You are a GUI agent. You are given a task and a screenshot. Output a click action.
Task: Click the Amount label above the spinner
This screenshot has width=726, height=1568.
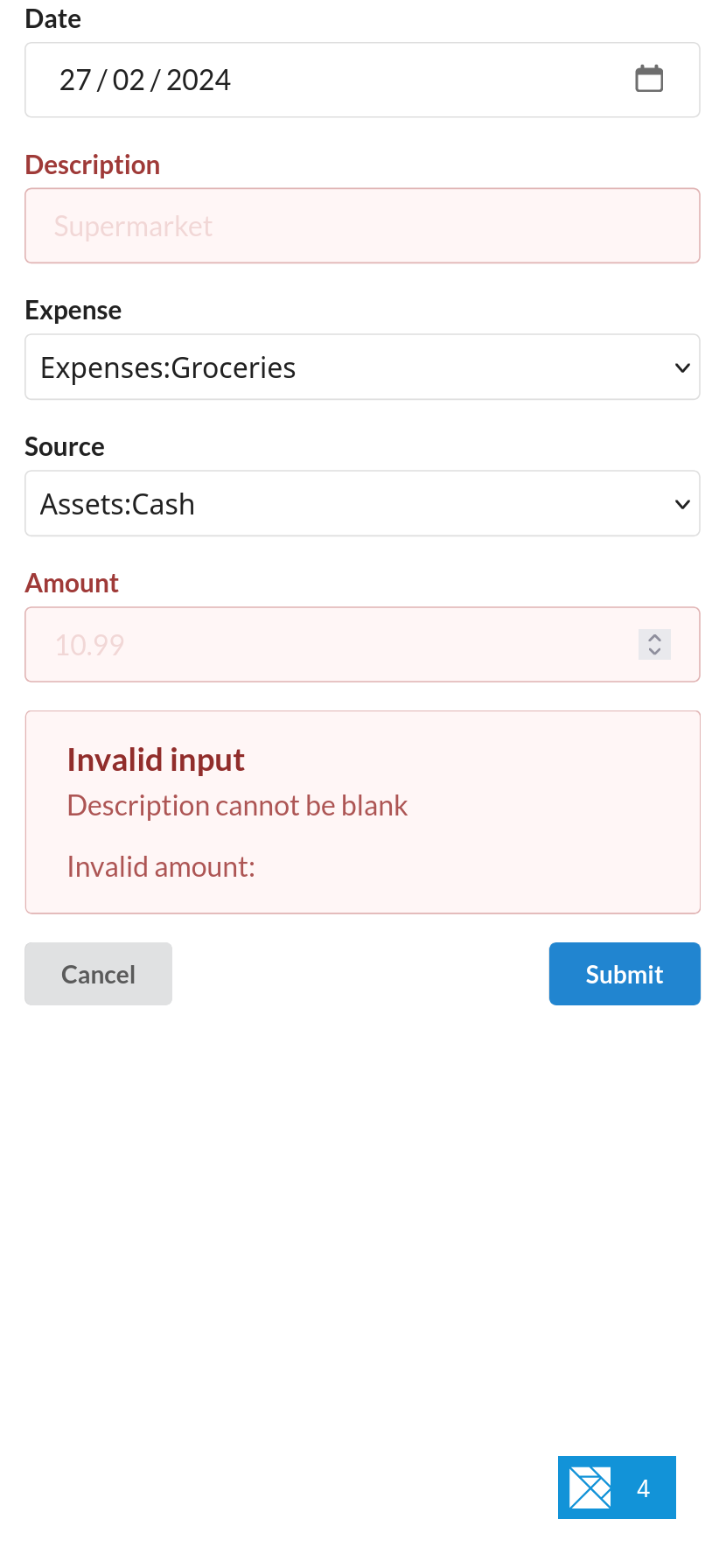click(x=72, y=583)
